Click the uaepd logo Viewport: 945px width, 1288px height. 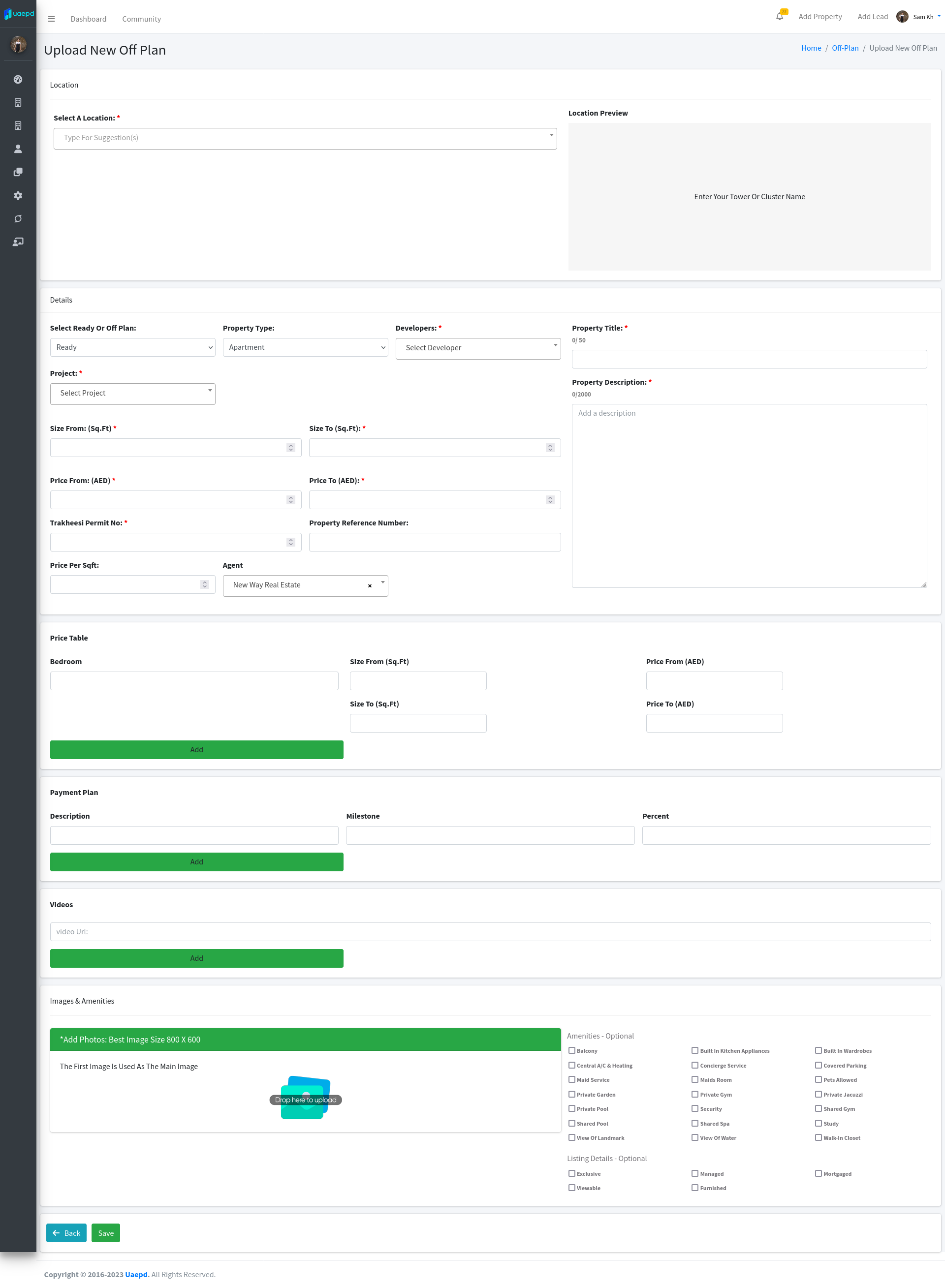click(19, 14)
